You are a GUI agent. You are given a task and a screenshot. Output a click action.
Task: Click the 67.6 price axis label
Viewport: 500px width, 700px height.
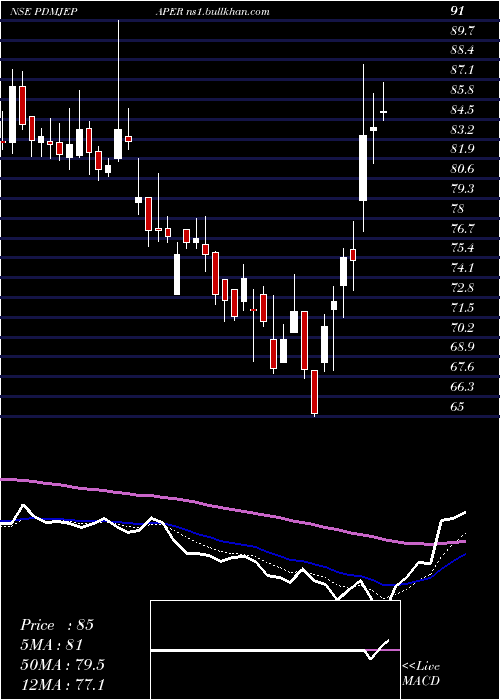point(462,367)
